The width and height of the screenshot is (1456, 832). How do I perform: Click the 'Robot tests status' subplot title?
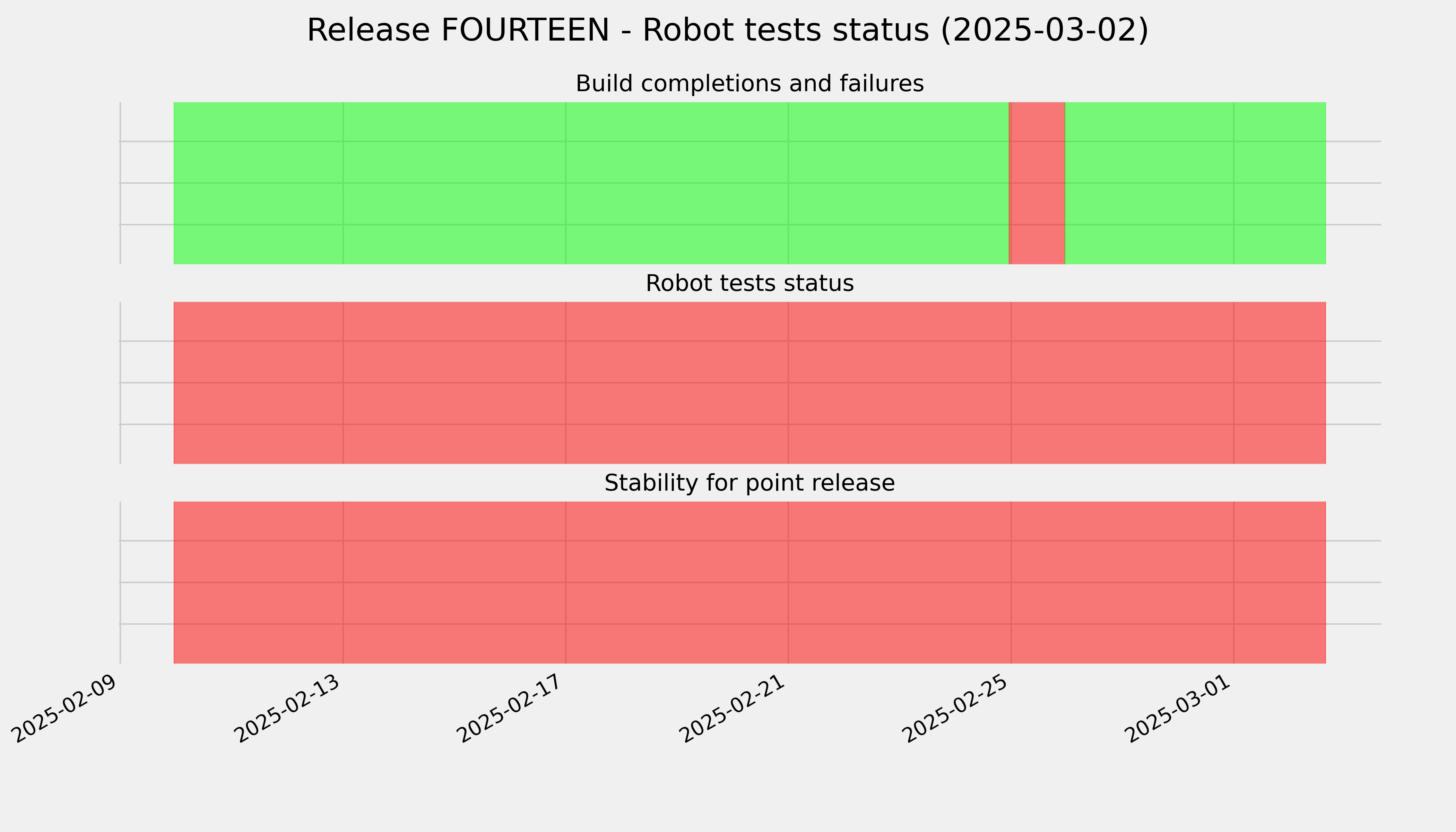(x=750, y=284)
